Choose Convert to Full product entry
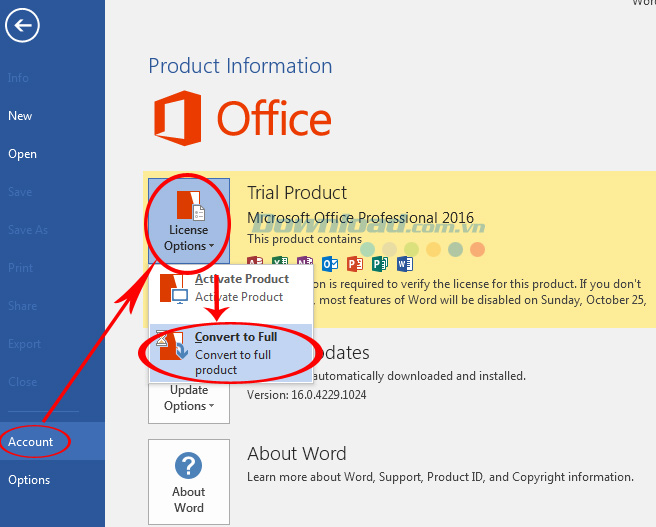The image size is (656, 527). pos(231,353)
